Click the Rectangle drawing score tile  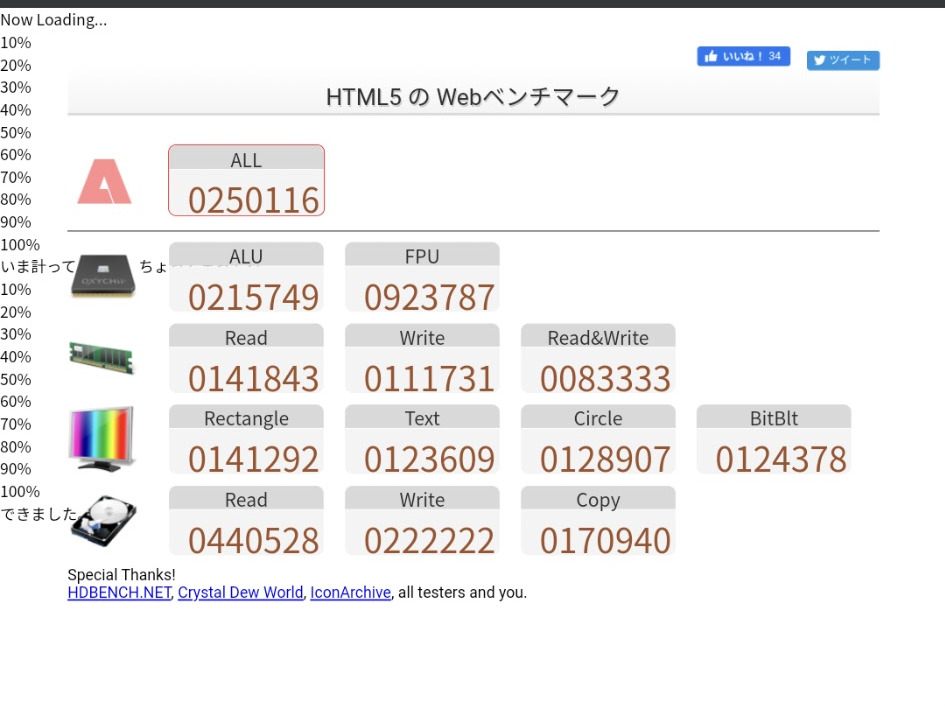(x=246, y=439)
